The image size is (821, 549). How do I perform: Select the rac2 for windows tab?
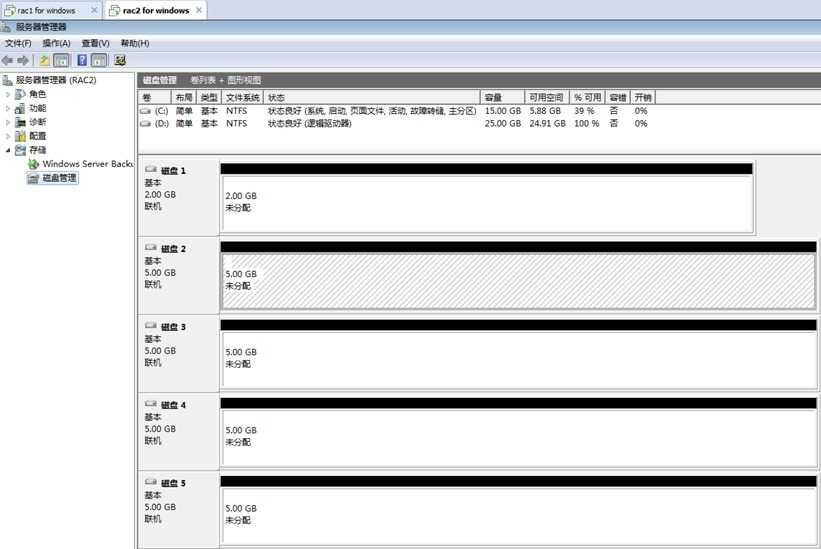coord(156,10)
